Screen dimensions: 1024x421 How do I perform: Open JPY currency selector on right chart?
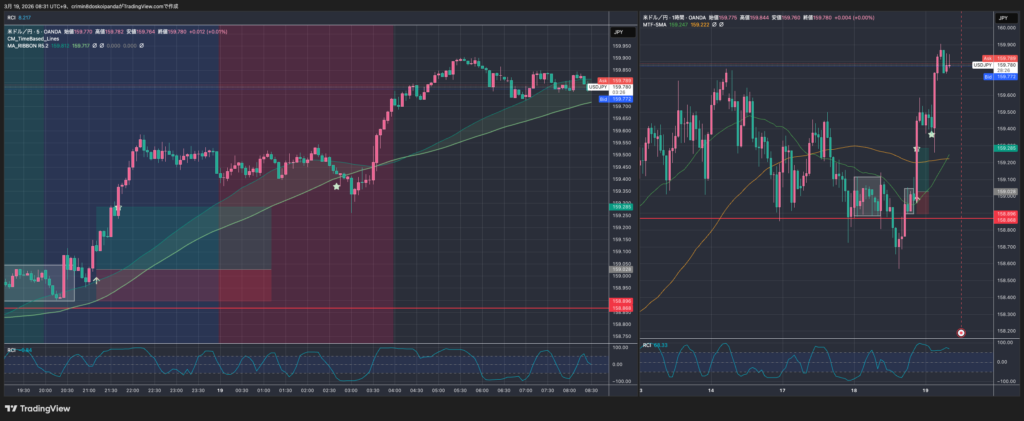[x=1002, y=19]
